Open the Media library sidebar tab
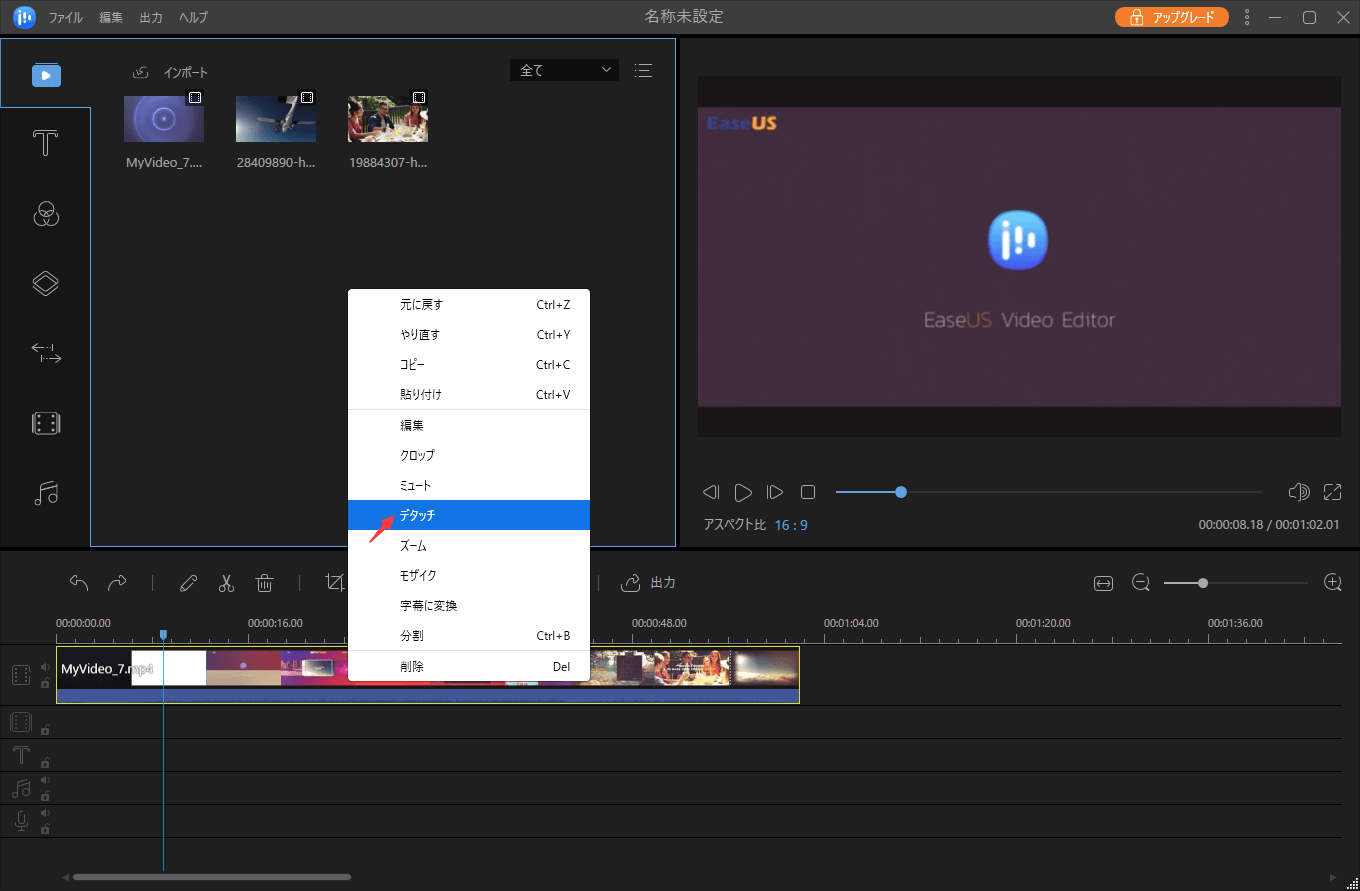Image resolution: width=1360 pixels, height=891 pixels. (x=46, y=75)
